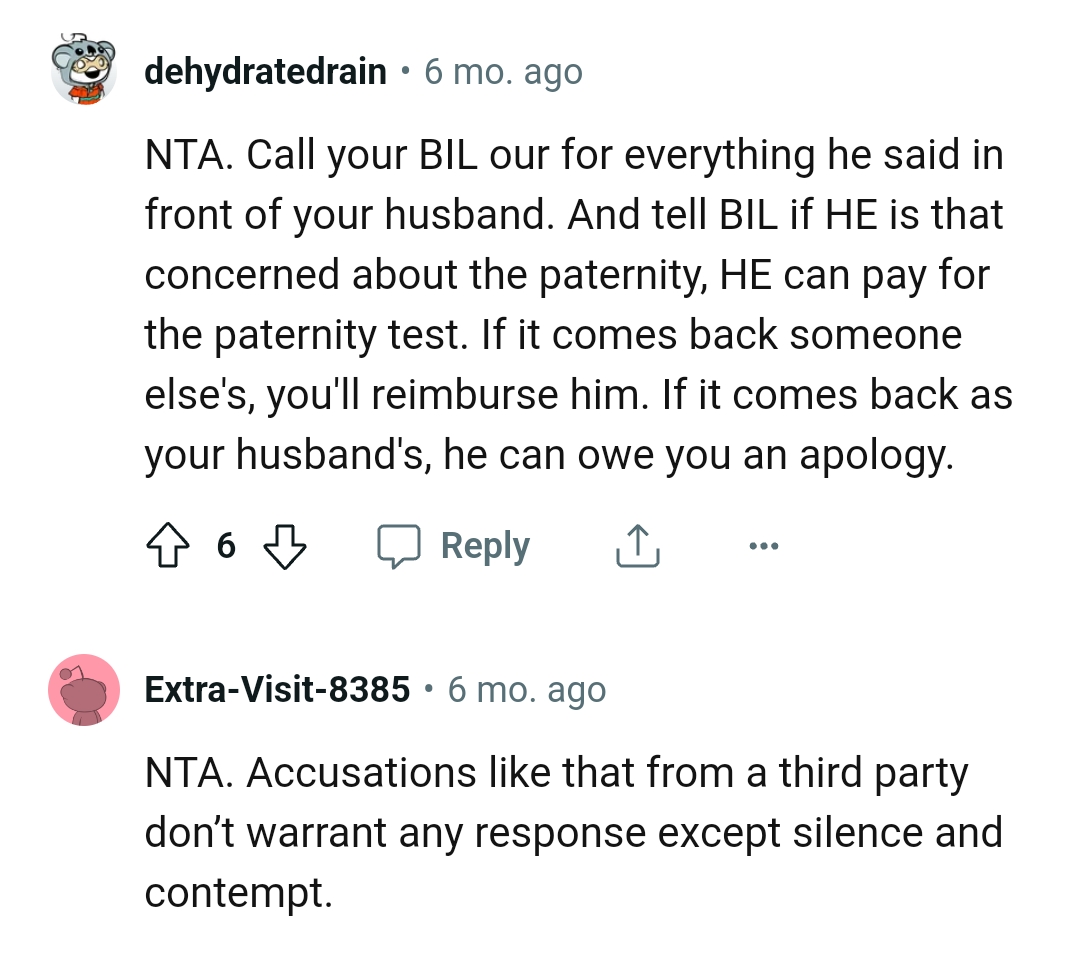Open the share options for dehydratedrain's comment
This screenshot has height=959, width=1079.
click(x=637, y=545)
